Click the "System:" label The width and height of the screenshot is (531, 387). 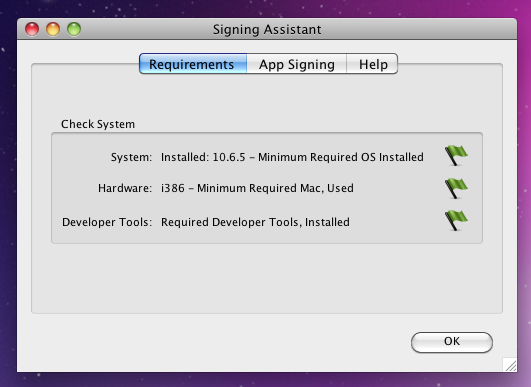click(x=131, y=157)
